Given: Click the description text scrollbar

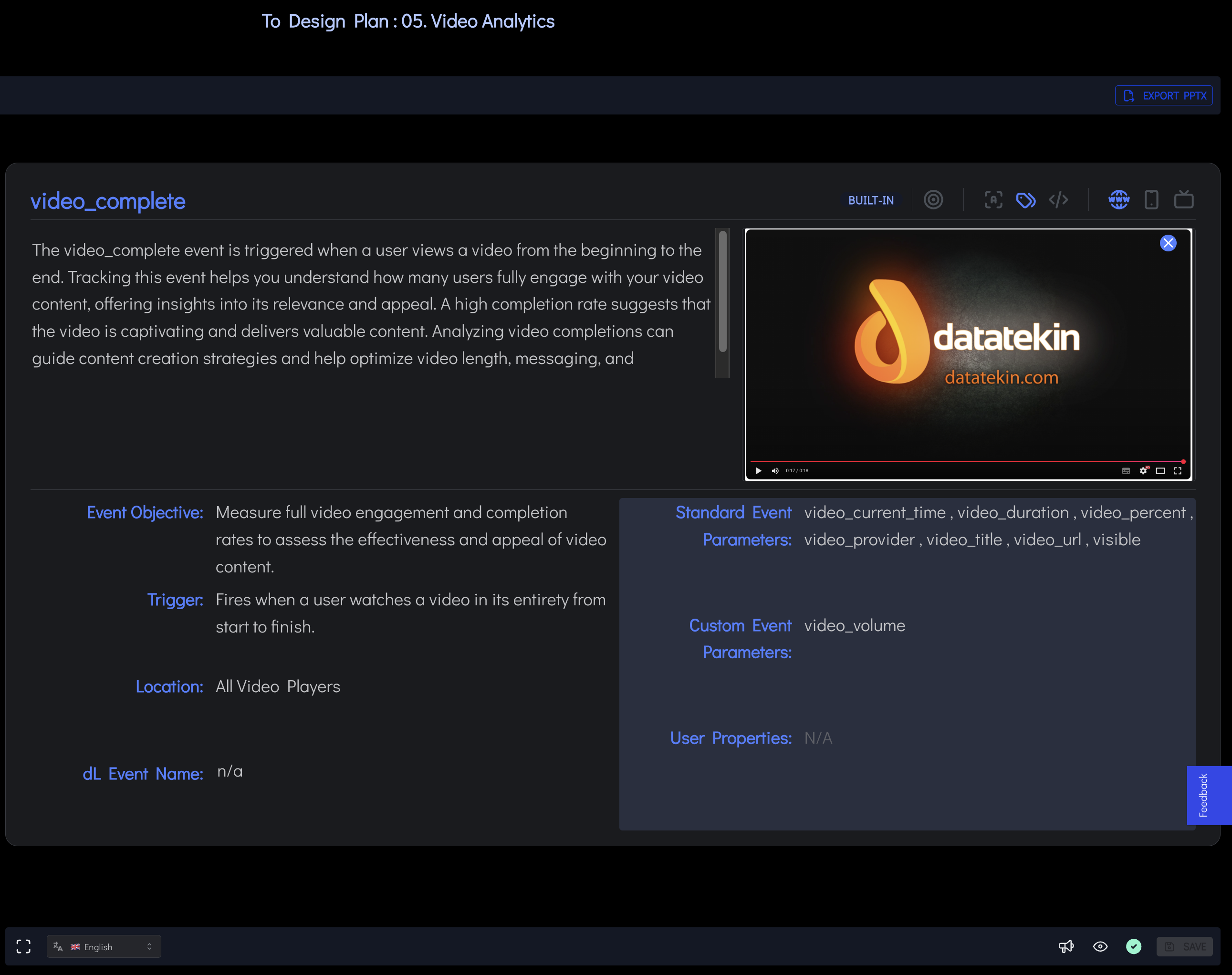Looking at the screenshot, I should click(722, 291).
